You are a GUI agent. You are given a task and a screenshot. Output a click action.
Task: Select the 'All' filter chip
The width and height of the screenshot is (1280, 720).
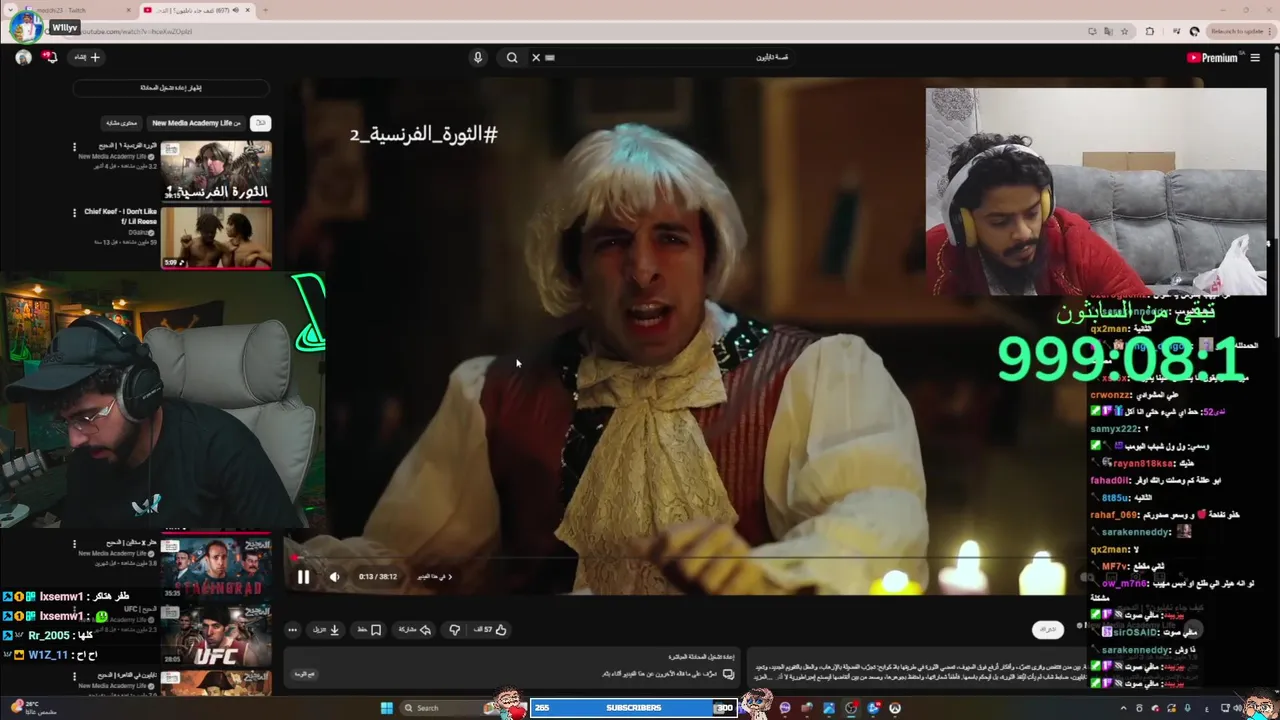260,123
